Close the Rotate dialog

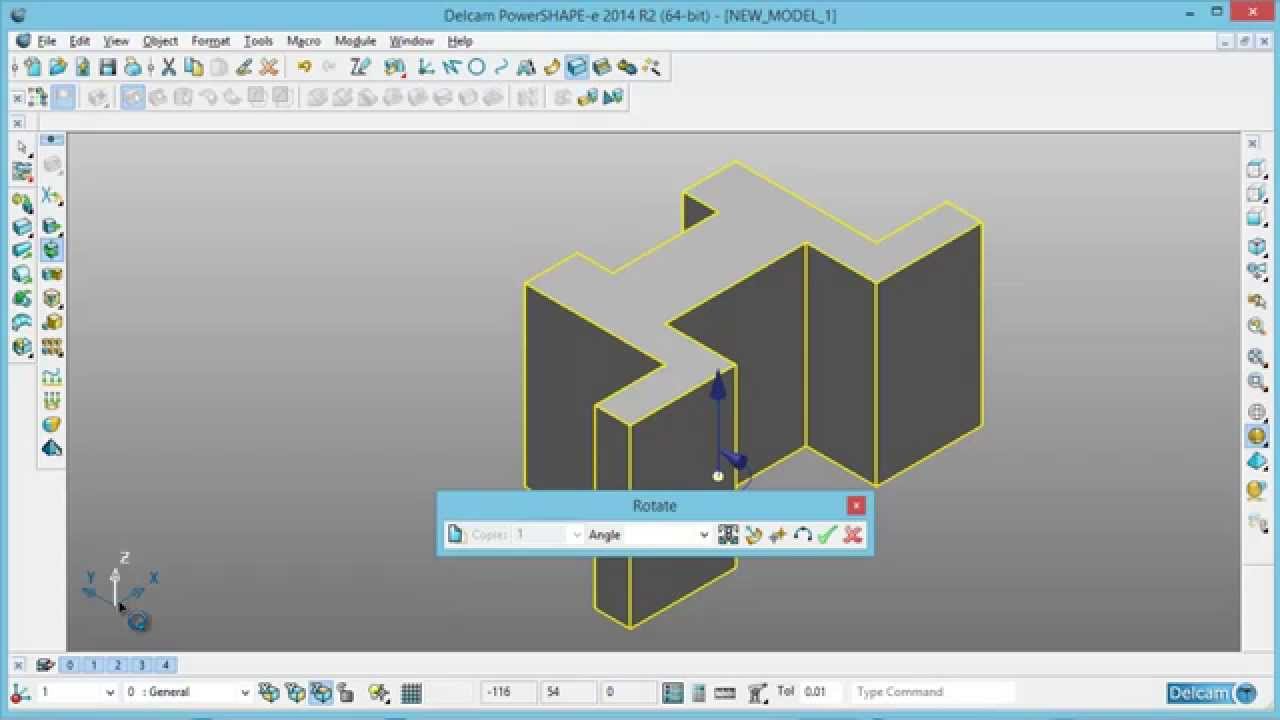point(856,506)
